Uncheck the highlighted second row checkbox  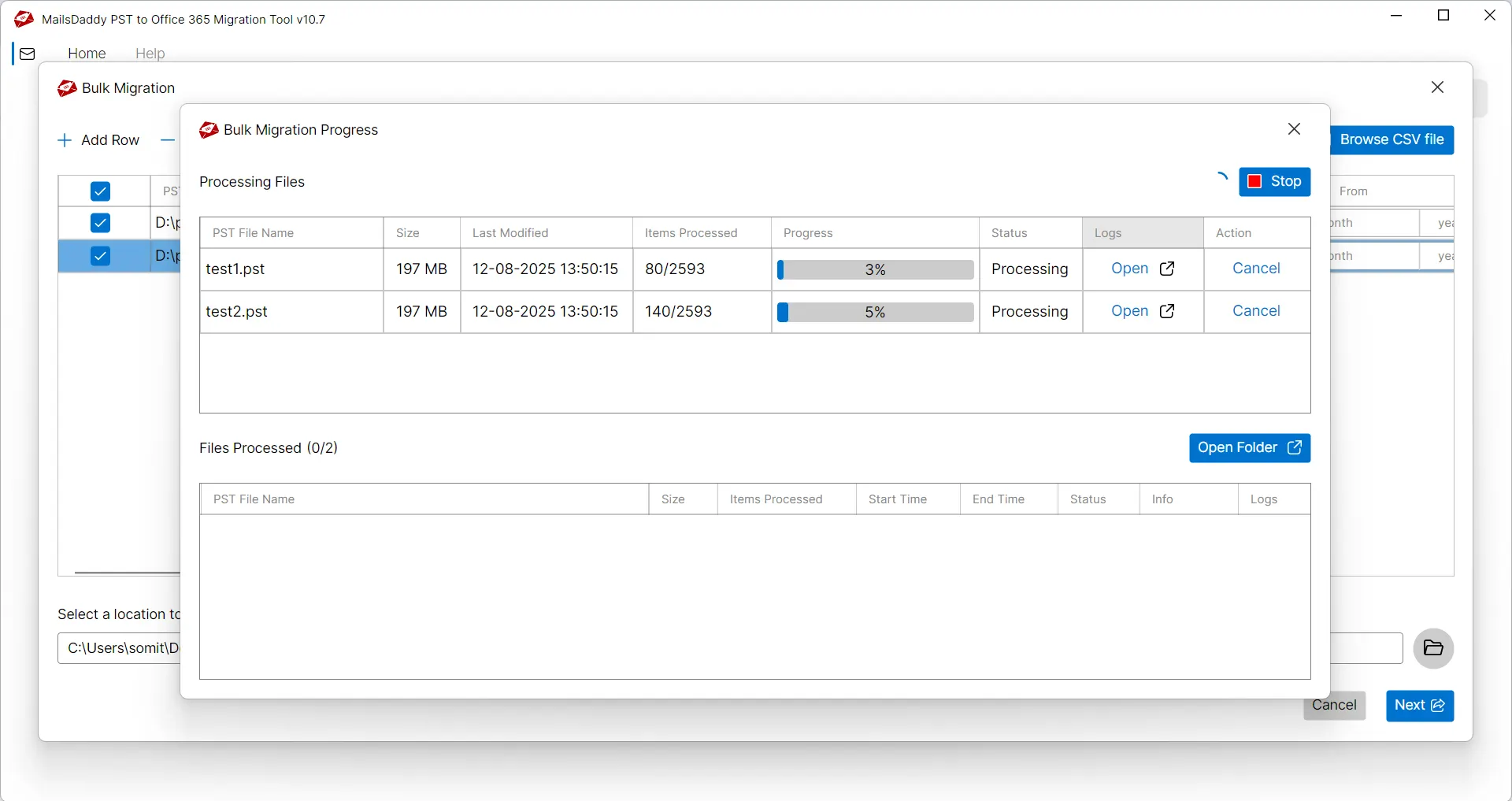point(100,256)
